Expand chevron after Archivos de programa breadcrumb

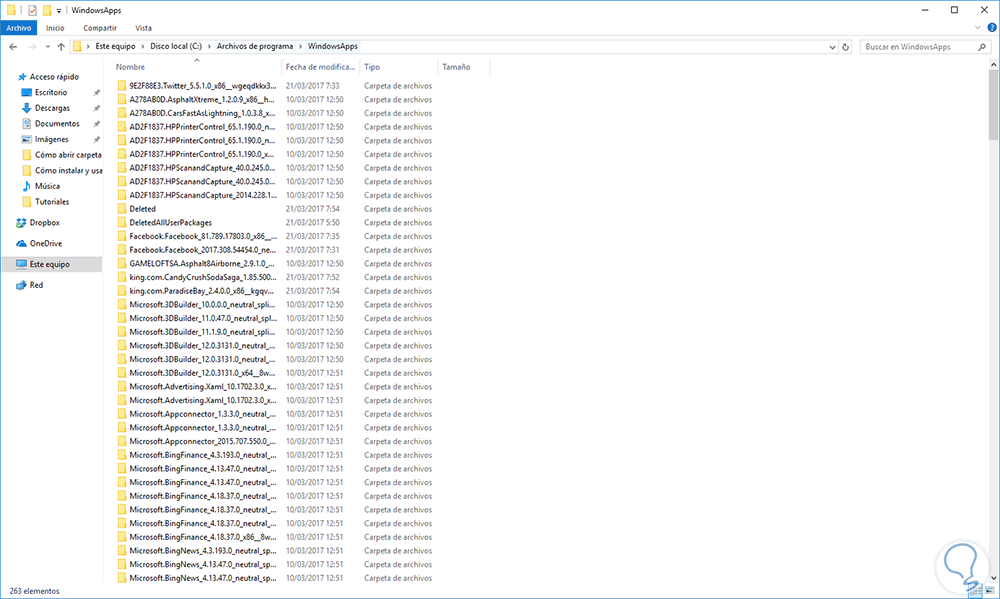300,47
